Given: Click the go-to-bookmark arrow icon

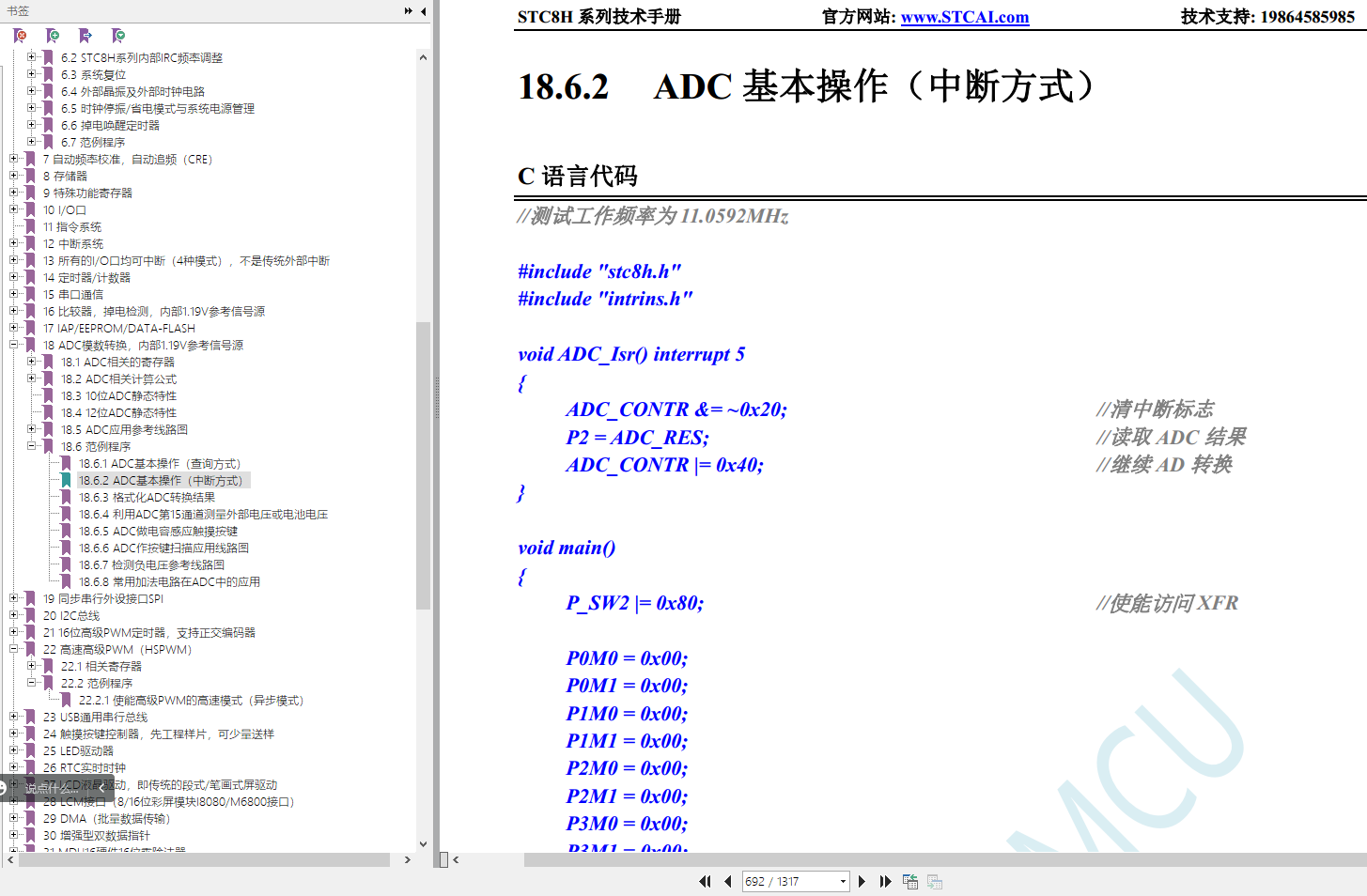Looking at the screenshot, I should pos(85,36).
